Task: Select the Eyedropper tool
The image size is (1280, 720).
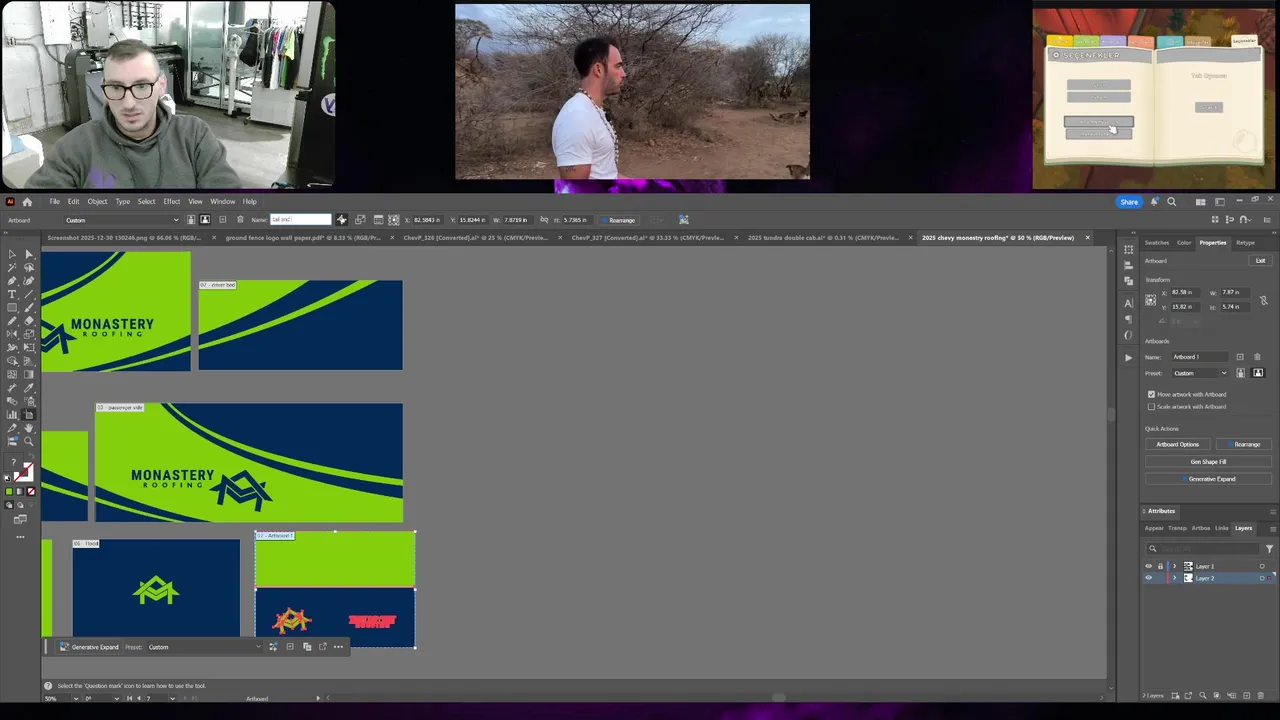Action: [29, 387]
